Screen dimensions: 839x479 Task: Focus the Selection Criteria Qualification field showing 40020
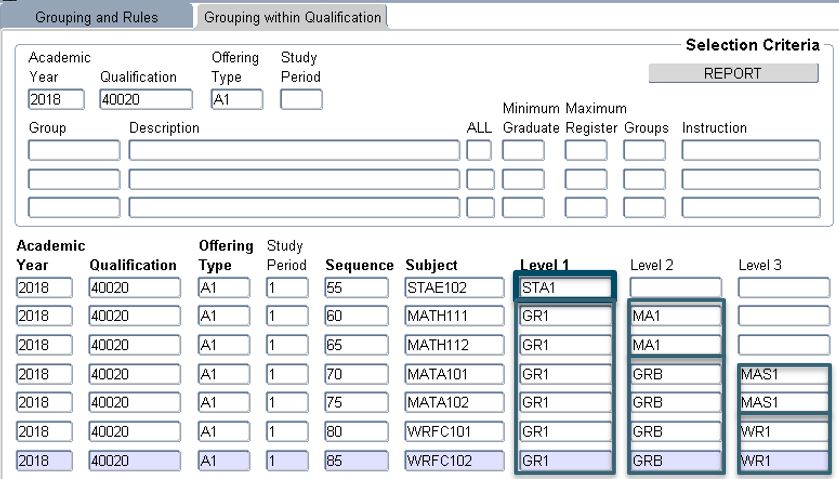[x=146, y=99]
